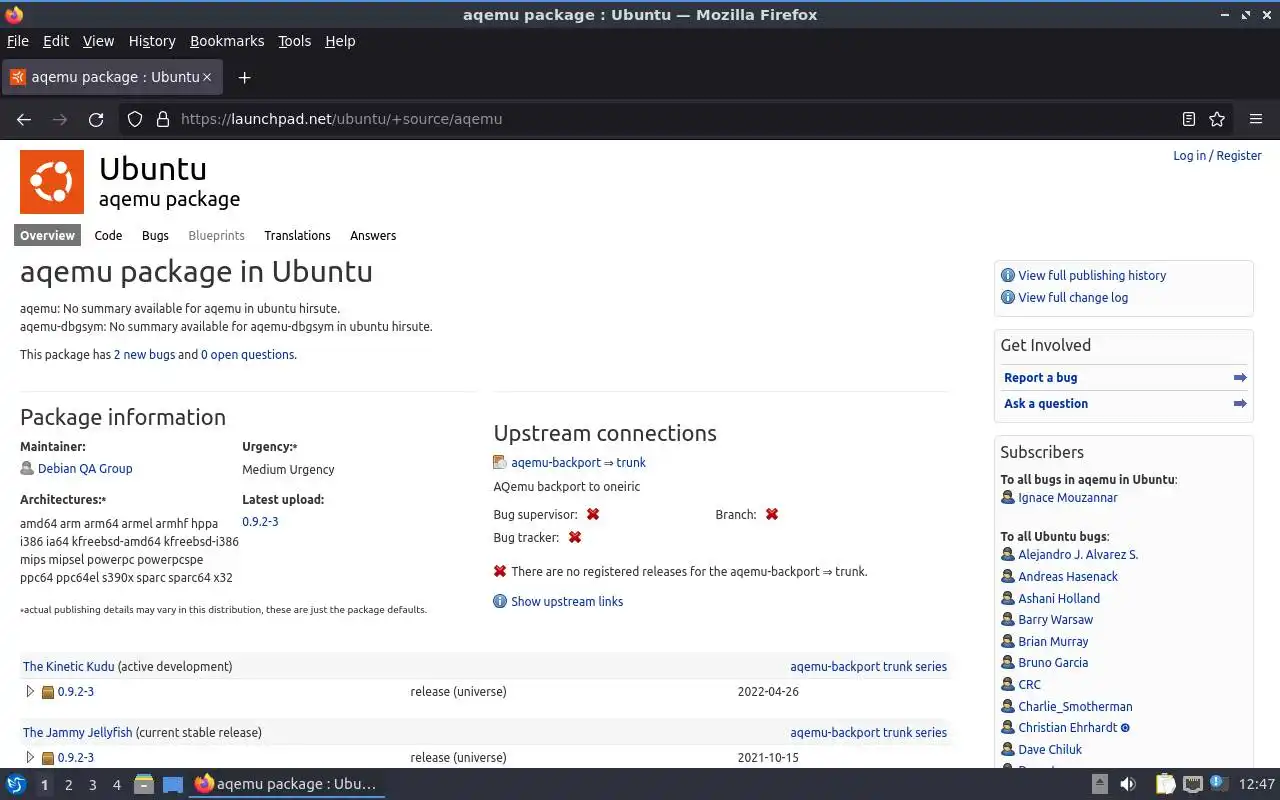
Task: Click info icon beside View full publishing history
Action: pos(1008,275)
